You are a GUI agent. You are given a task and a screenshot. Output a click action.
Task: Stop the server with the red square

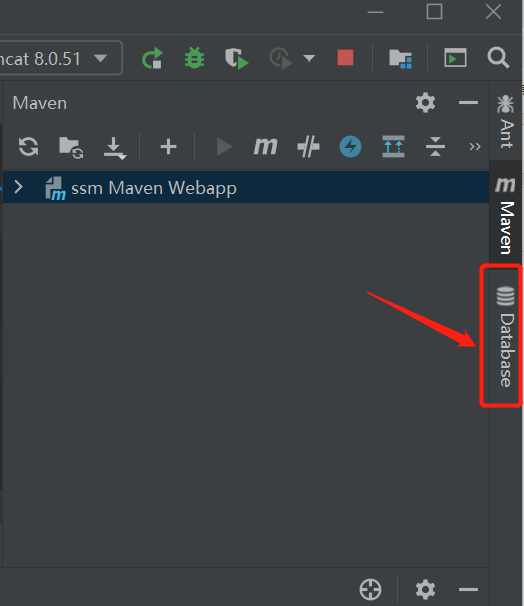click(x=345, y=58)
